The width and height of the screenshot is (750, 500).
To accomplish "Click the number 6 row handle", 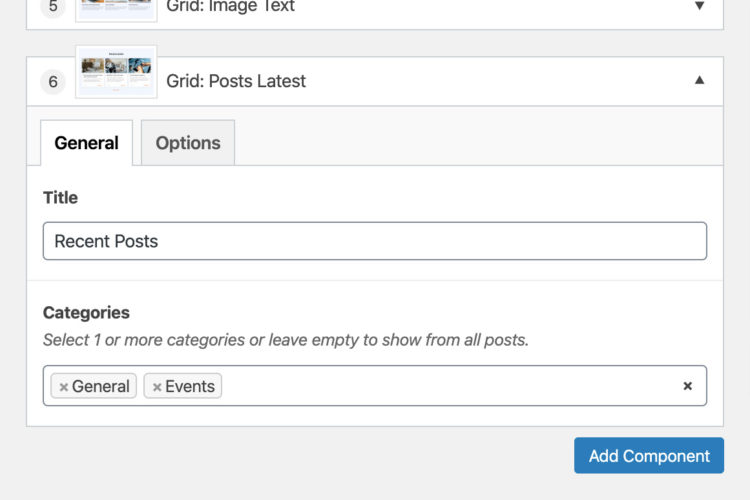I will click(54, 82).
